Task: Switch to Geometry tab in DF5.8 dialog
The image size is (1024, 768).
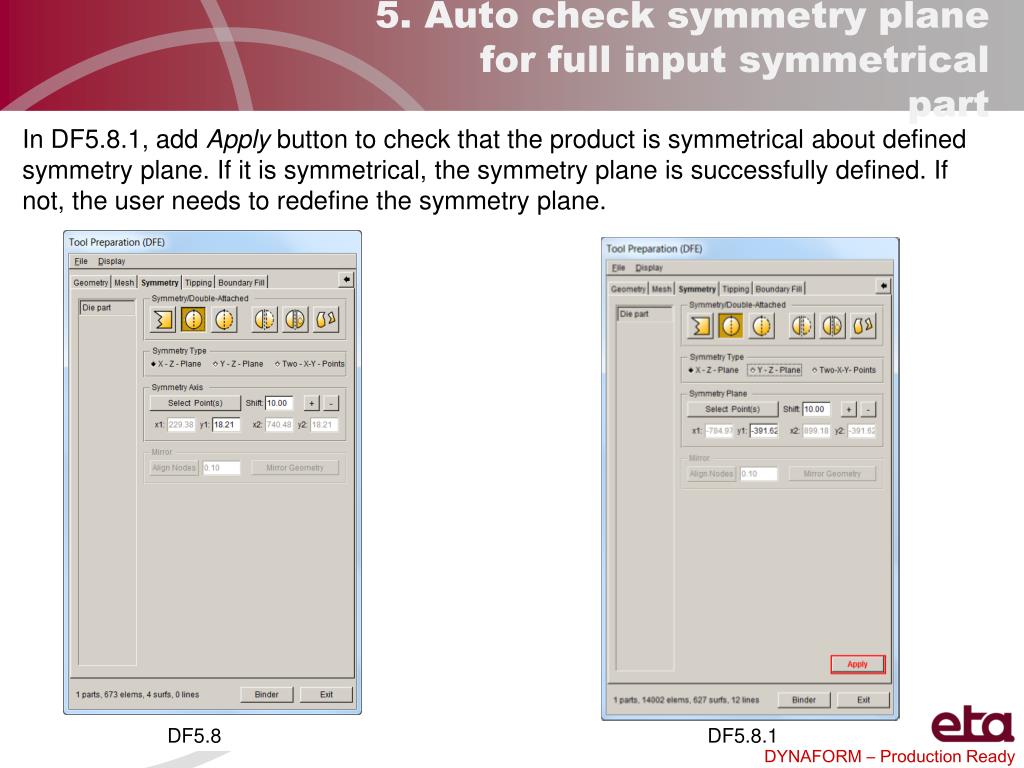Action: pyautogui.click(x=91, y=283)
